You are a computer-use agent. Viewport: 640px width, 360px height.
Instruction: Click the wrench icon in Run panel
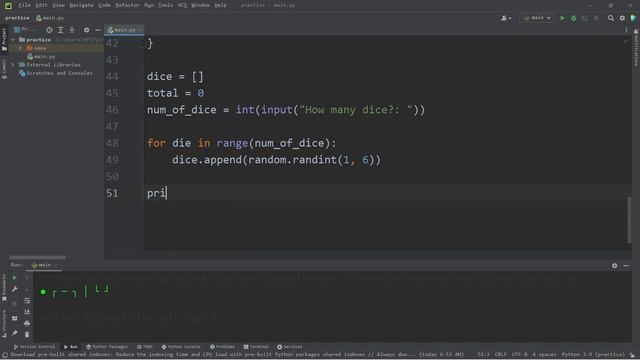[14, 289]
